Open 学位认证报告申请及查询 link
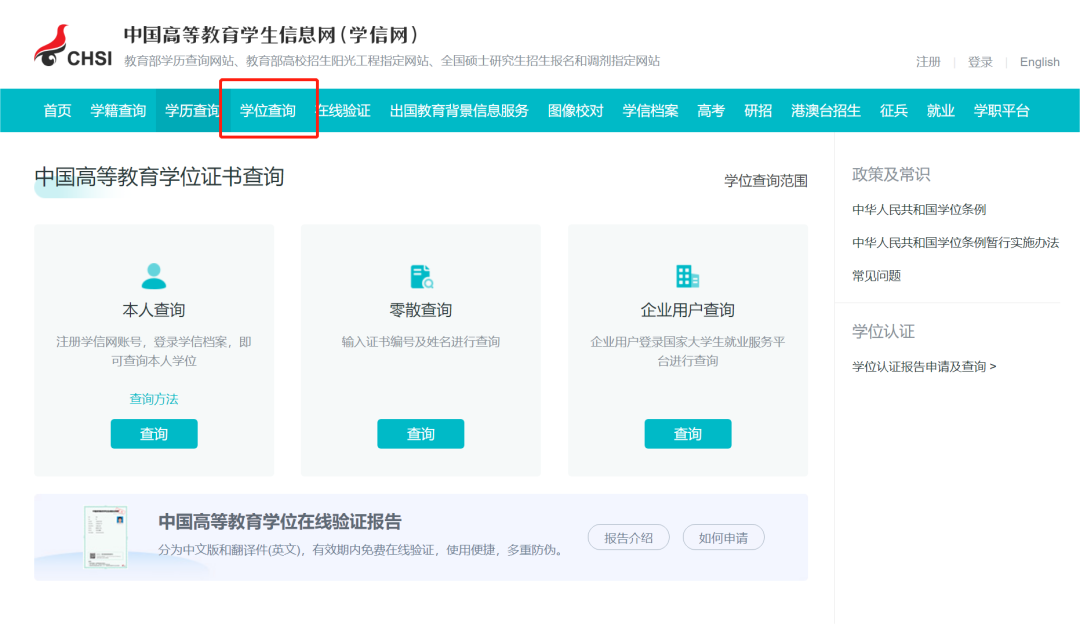Screen dimensions: 1080x624 point(924,367)
